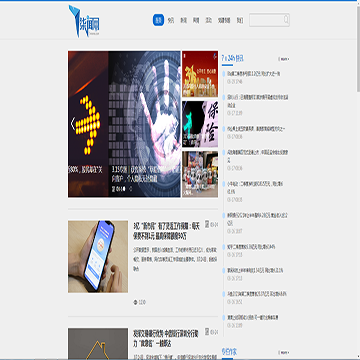360x360 pixels.
Task: Open the calligraphy 保险 thumbnail
Action: coord(200,124)
